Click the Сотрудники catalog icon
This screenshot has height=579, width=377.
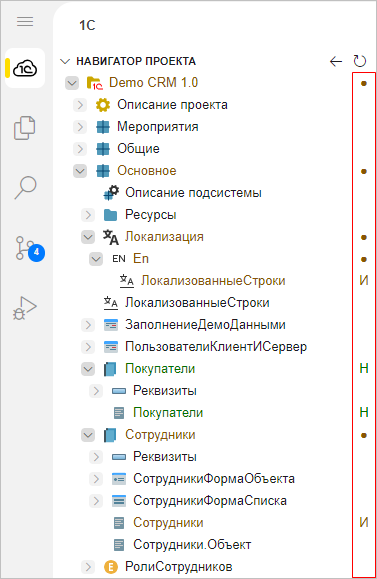point(110,435)
